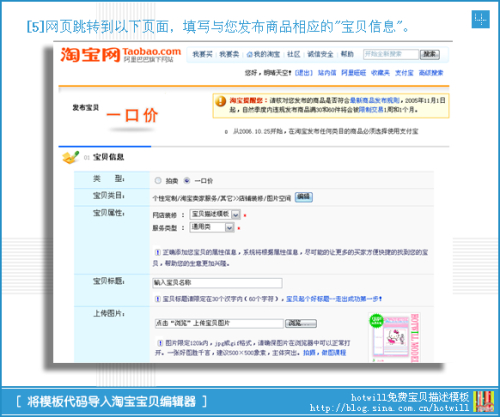
Task: Click the 宝贝标题 text field
Action: pyautogui.click(x=217, y=283)
